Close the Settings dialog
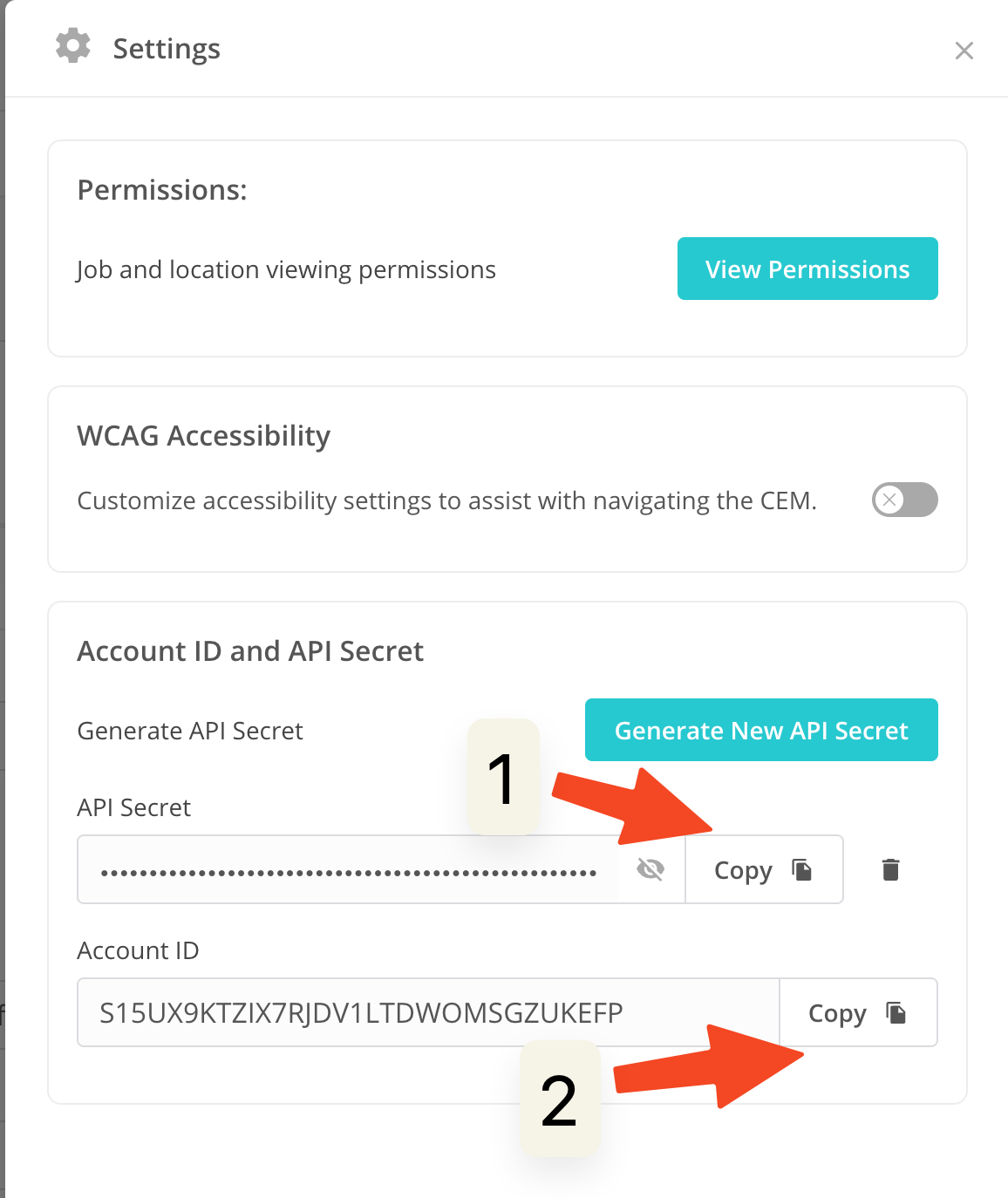 (x=964, y=51)
